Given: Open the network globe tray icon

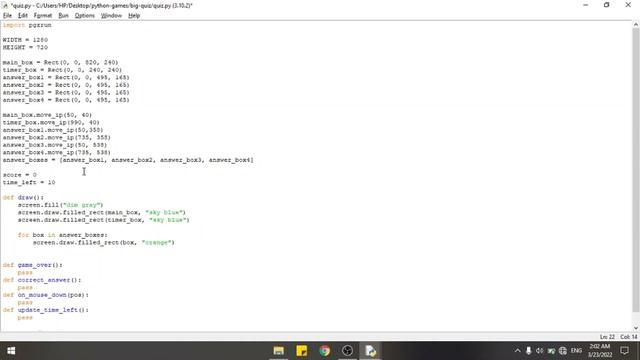Looking at the screenshot, I should pos(563,351).
